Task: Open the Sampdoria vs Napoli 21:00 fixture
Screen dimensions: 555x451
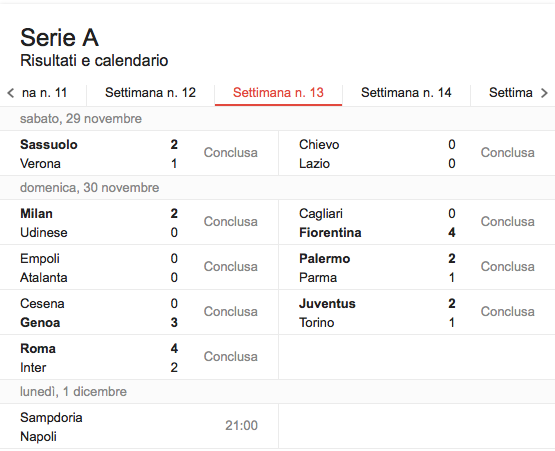Action: [139, 426]
